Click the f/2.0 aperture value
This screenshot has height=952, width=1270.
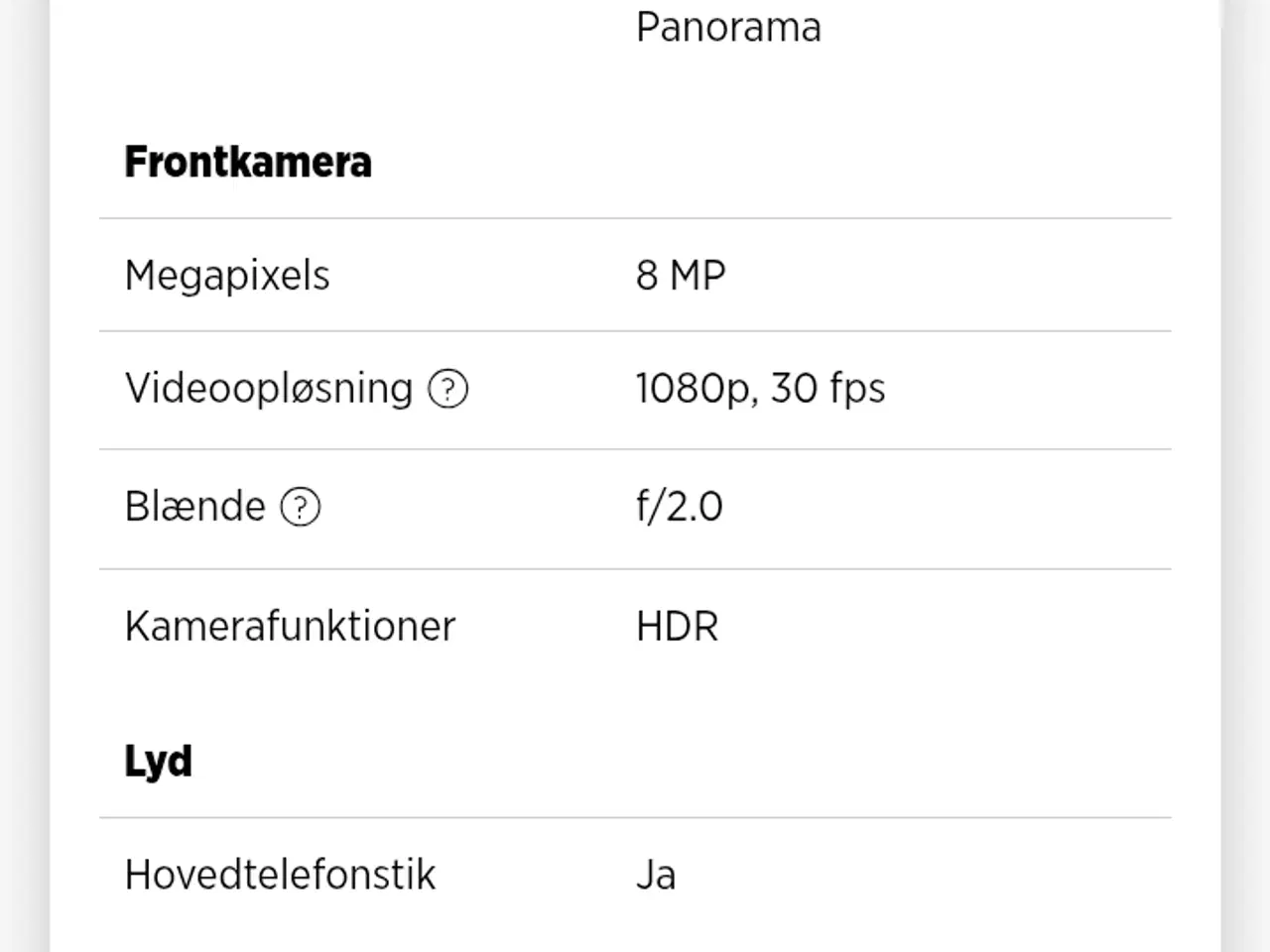click(679, 506)
